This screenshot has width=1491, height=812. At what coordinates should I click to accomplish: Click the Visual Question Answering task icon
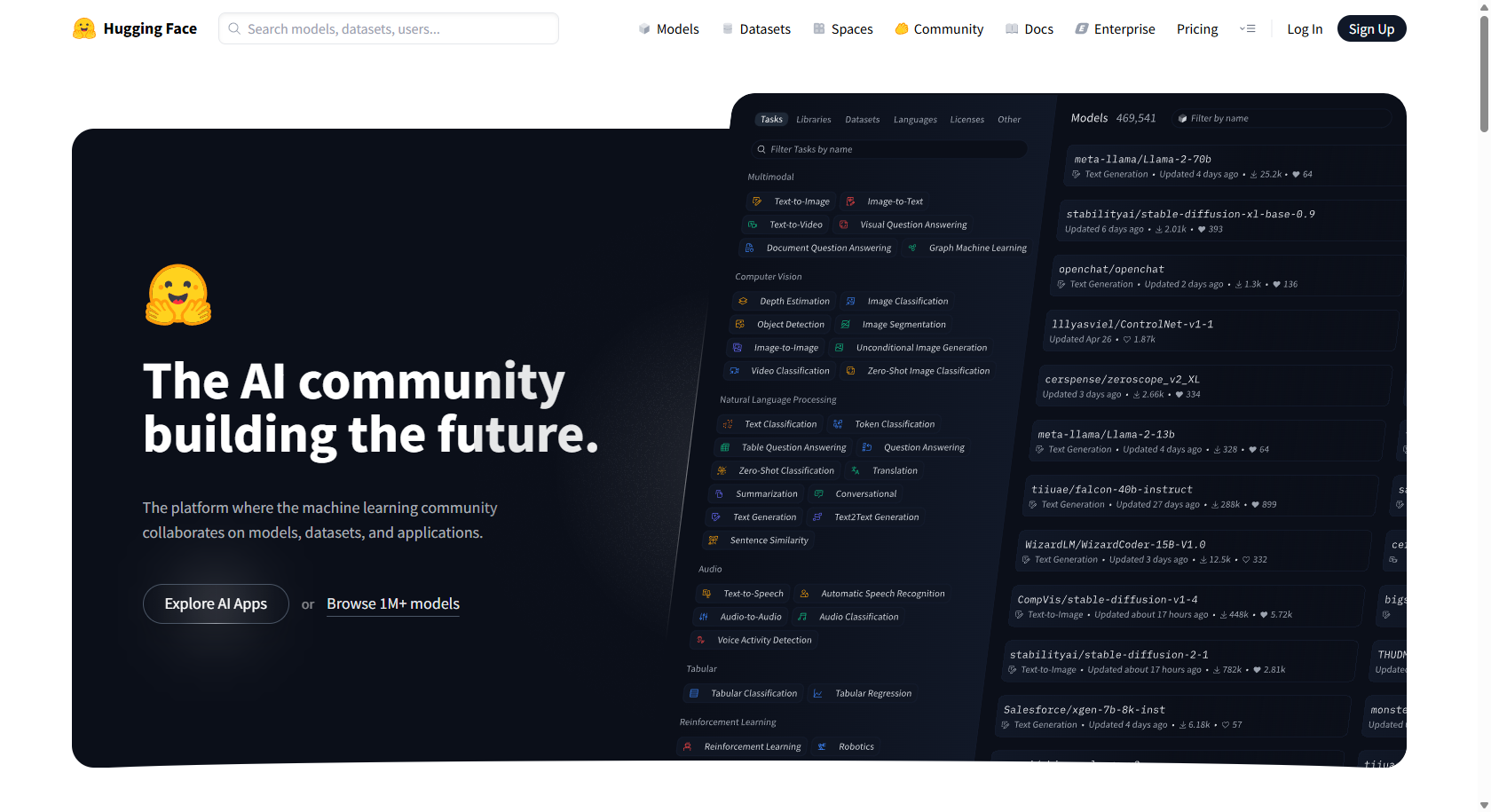[x=844, y=225]
